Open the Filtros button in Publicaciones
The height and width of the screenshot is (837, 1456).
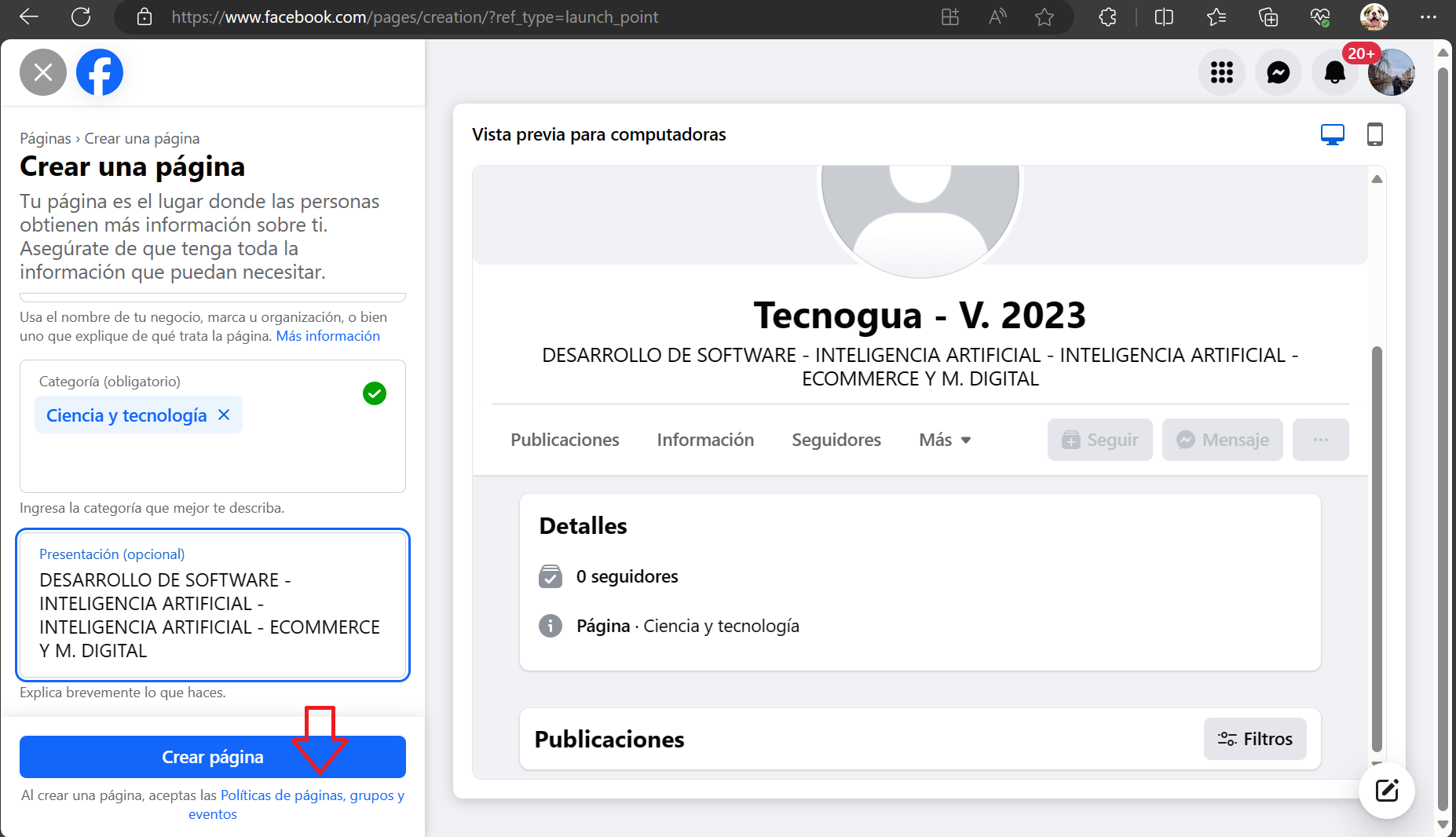click(x=1254, y=739)
